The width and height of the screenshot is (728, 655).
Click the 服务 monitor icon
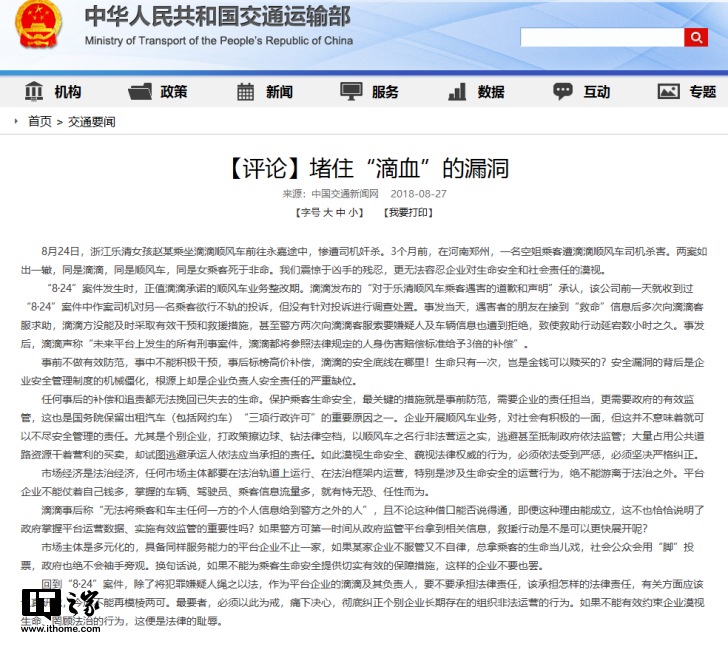point(351,92)
